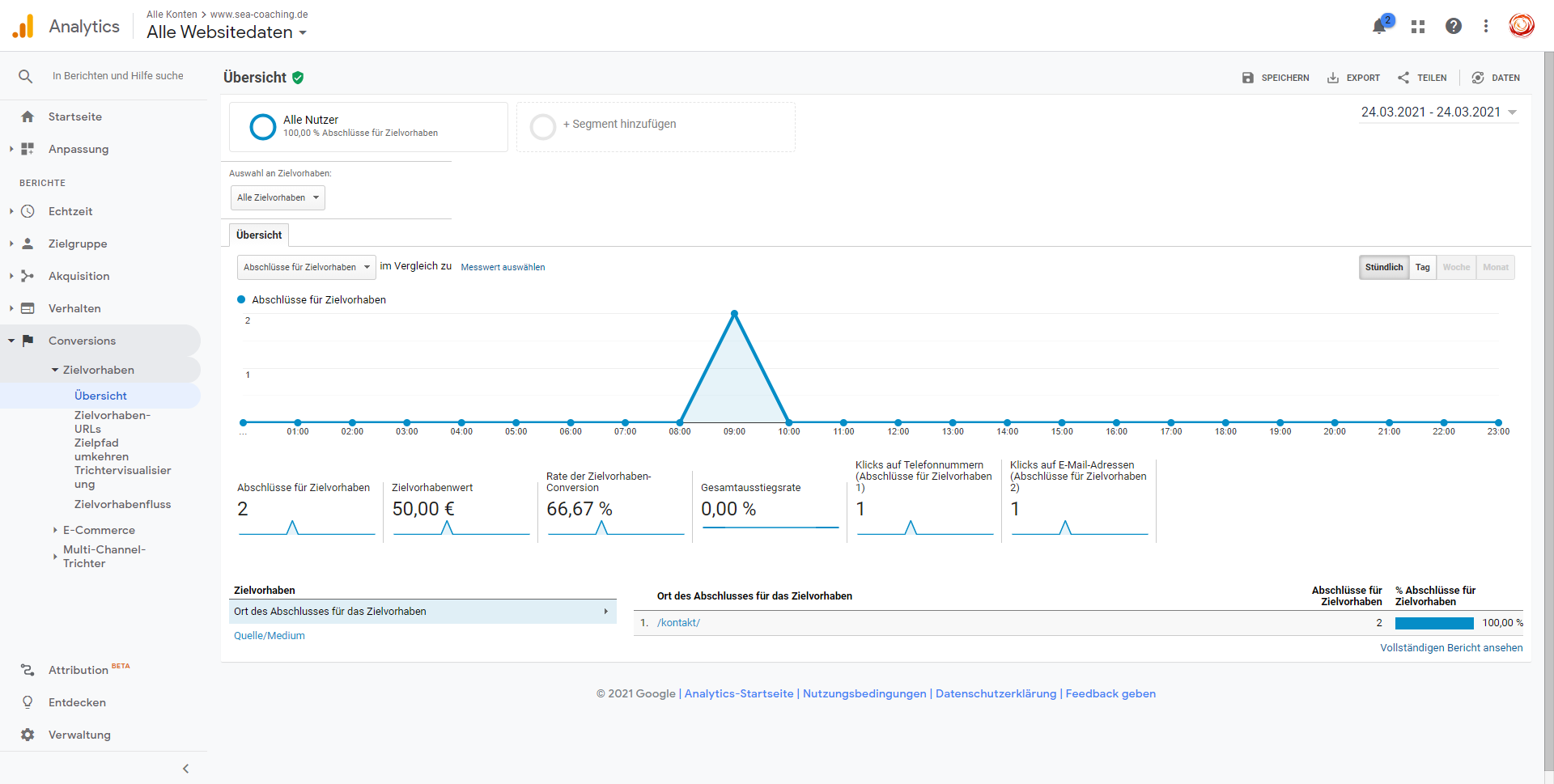
Task: Collapse the Conversions section
Action: 11,341
